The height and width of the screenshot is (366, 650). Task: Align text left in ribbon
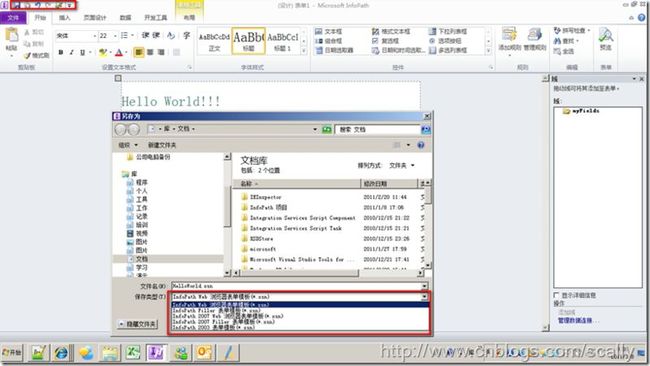(x=138, y=52)
